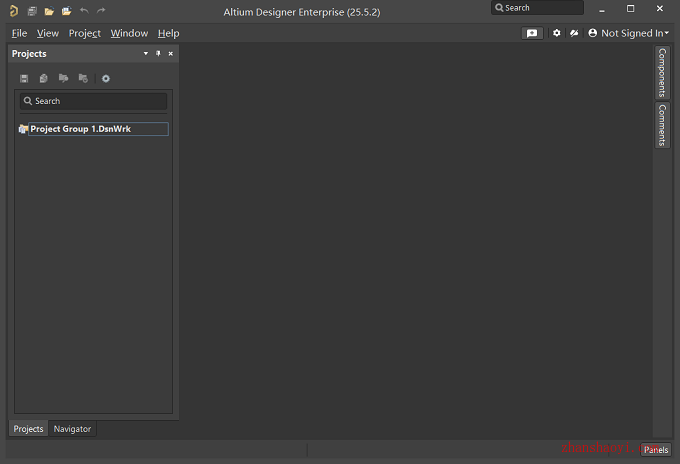
Task: Open the File menu
Action: click(19, 33)
